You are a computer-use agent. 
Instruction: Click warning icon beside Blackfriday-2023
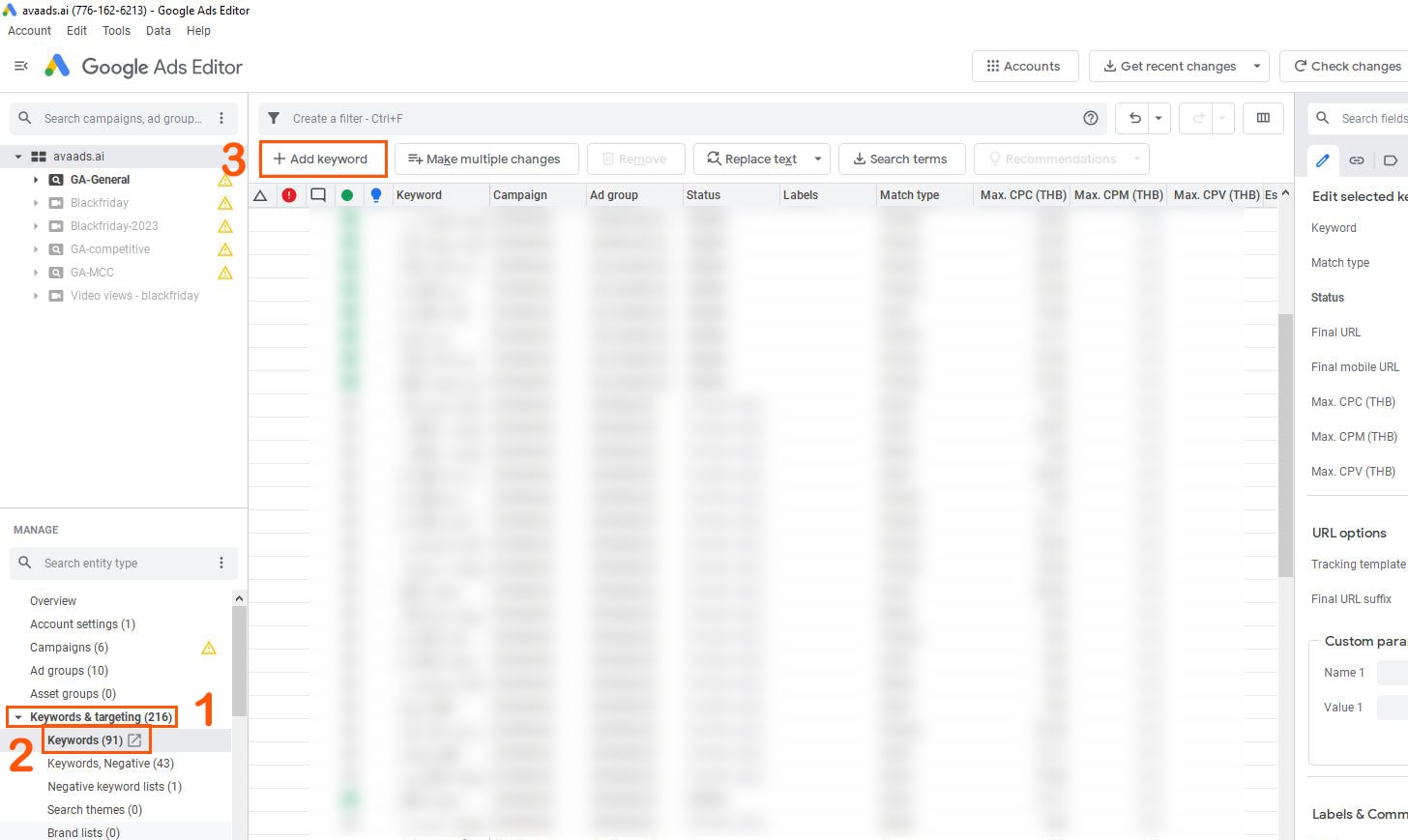click(225, 226)
